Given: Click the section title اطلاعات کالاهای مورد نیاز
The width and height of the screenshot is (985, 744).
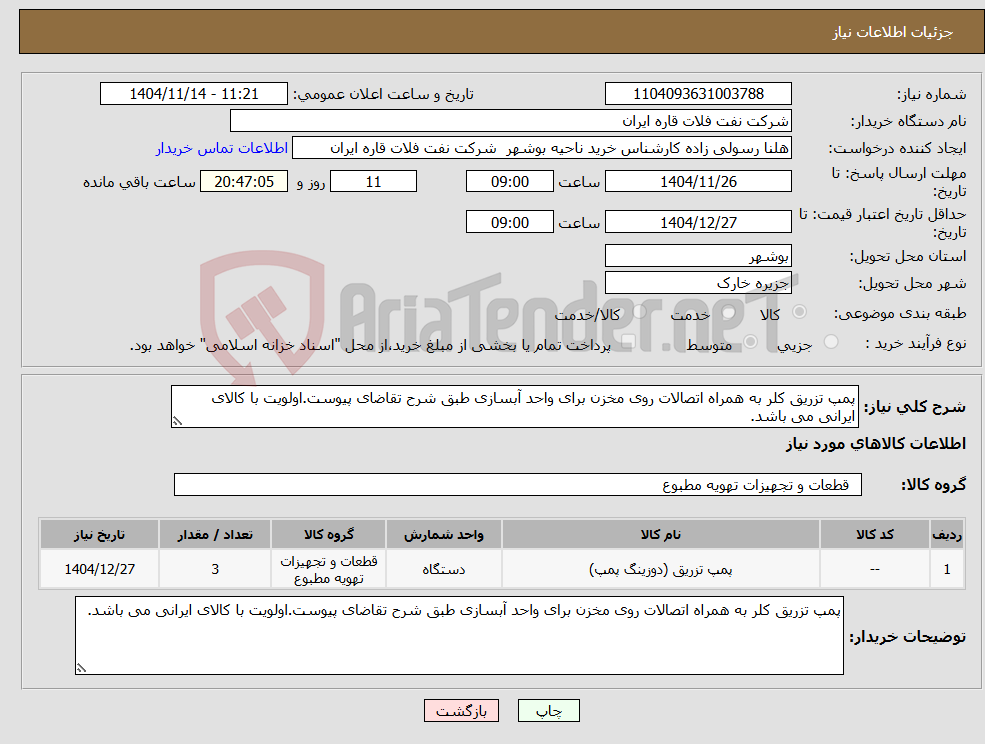Looking at the screenshot, I should (876, 444).
